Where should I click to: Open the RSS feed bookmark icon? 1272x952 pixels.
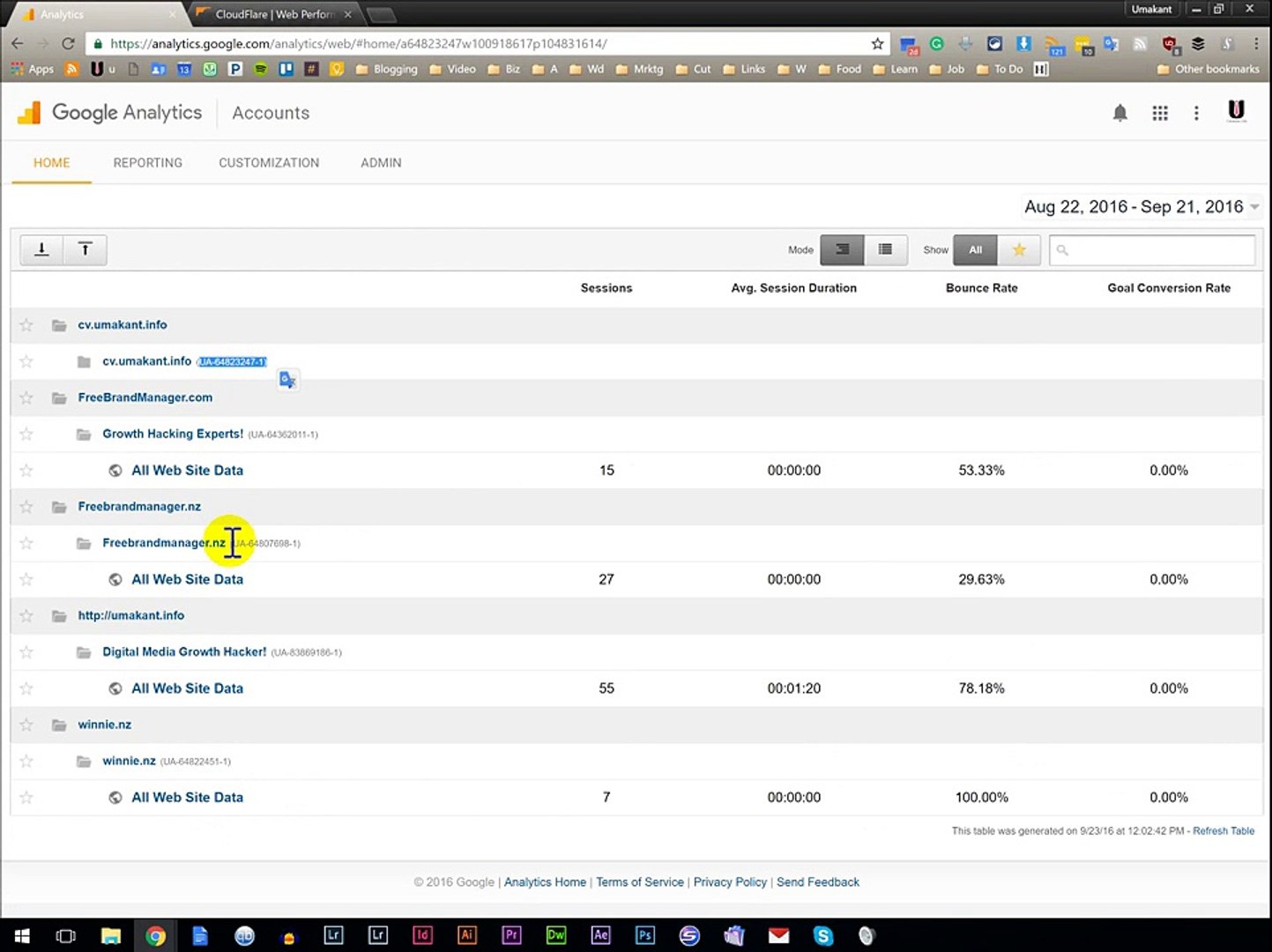pos(72,69)
